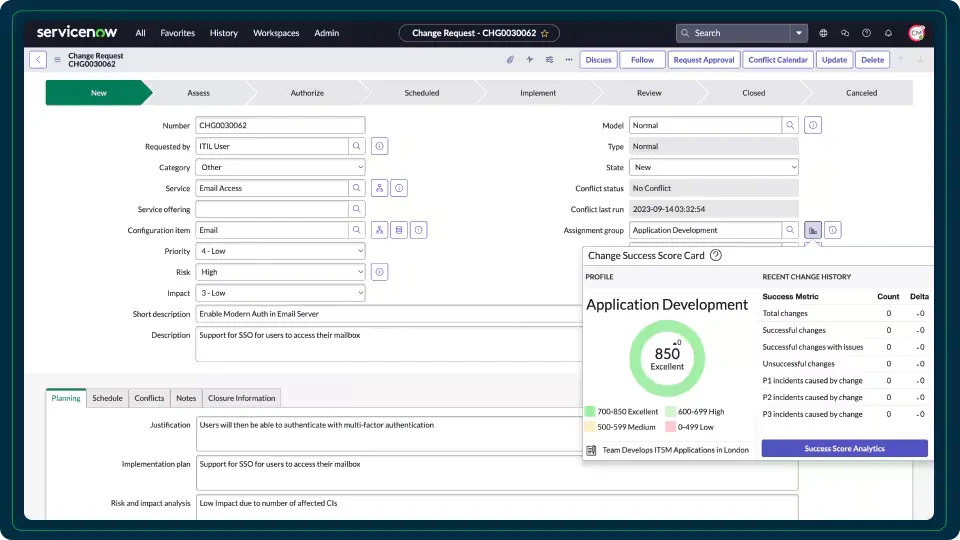Expand the State dropdown set to New
Image resolution: width=960 pixels, height=540 pixels.
click(713, 167)
